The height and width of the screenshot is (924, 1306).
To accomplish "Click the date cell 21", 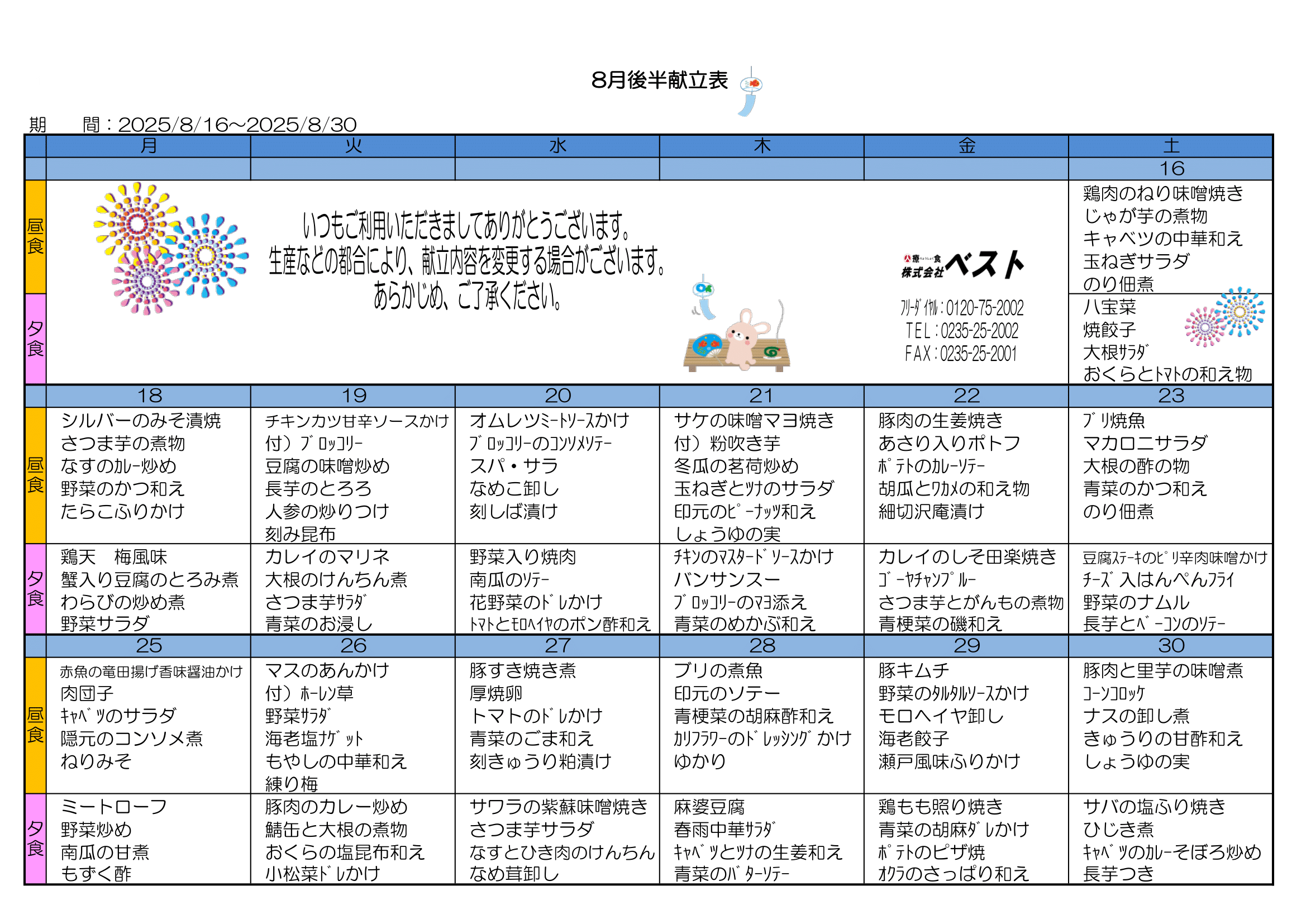I will click(761, 396).
